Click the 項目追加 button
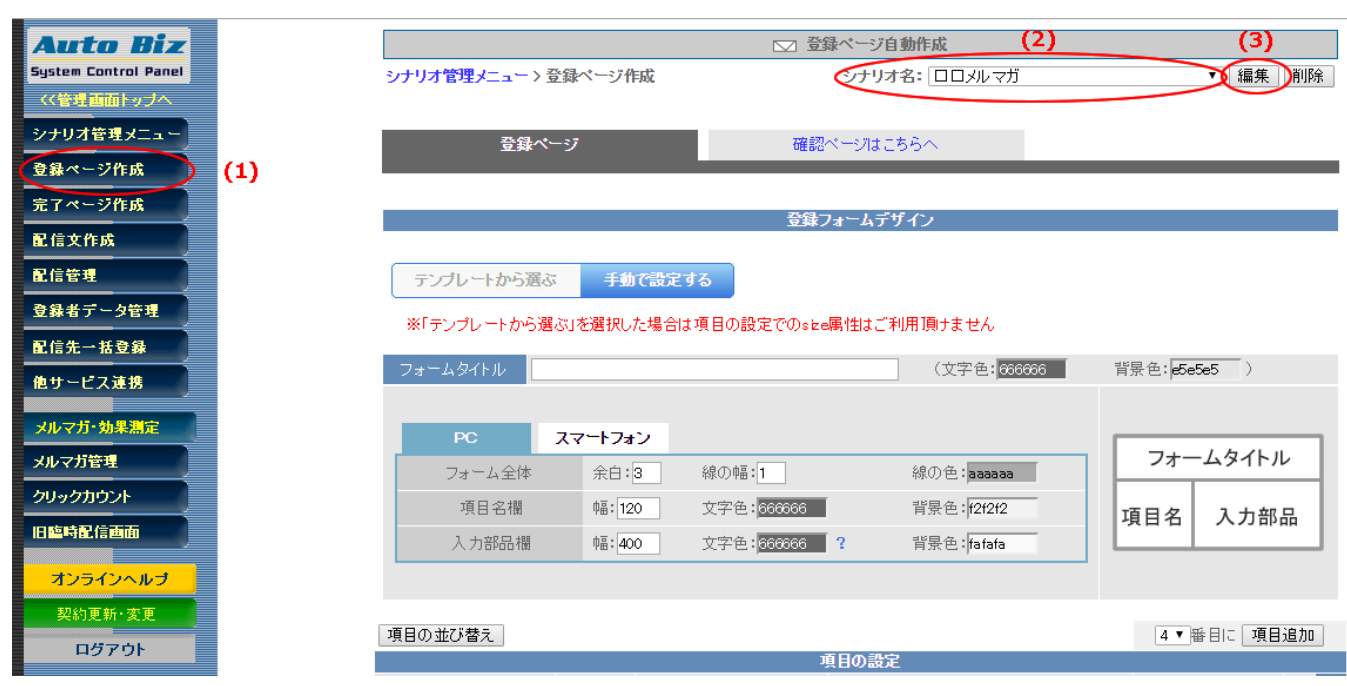The height and width of the screenshot is (686, 1347). (1282, 635)
